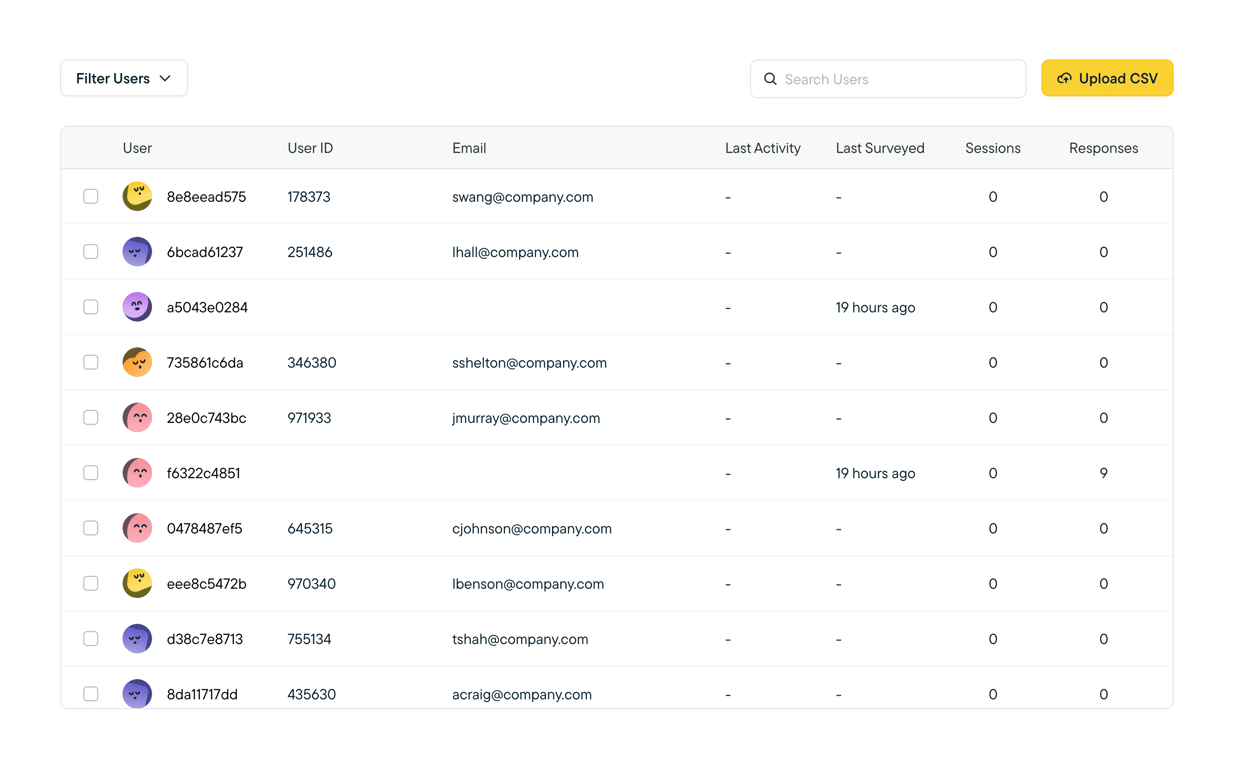Click user name 28e0c743bc

tap(206, 418)
